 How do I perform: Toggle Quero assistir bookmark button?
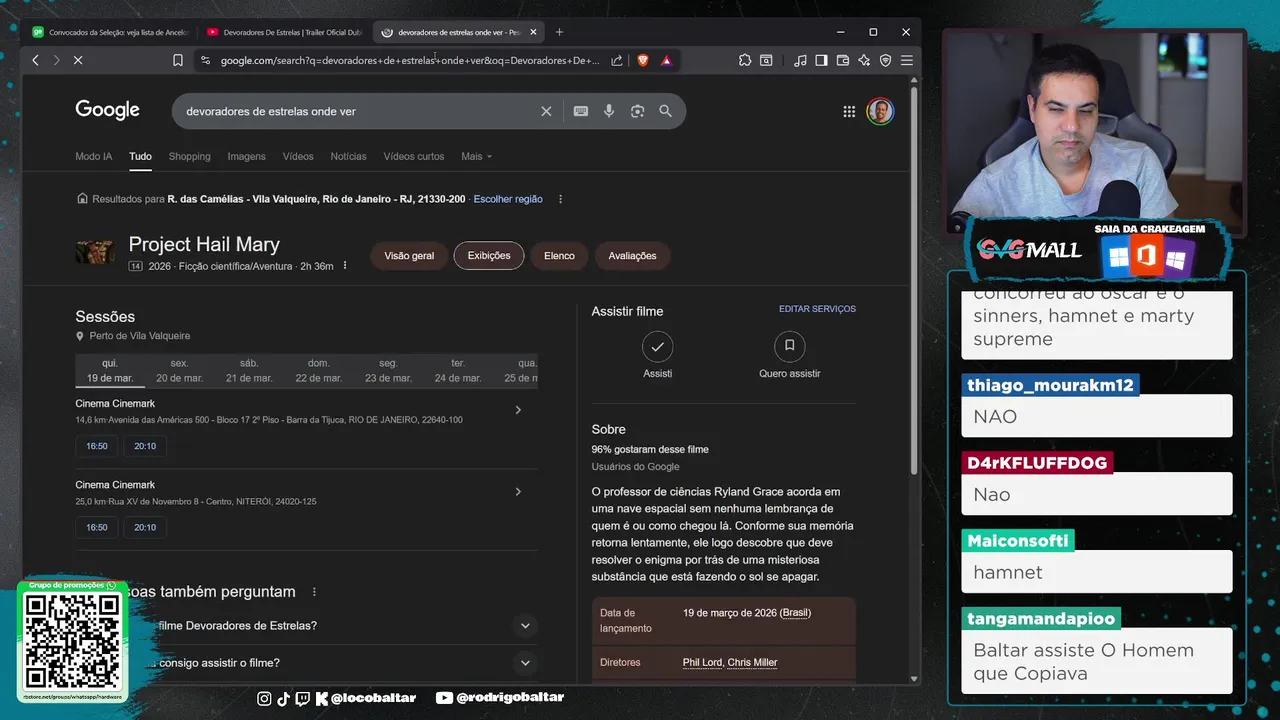coord(789,347)
